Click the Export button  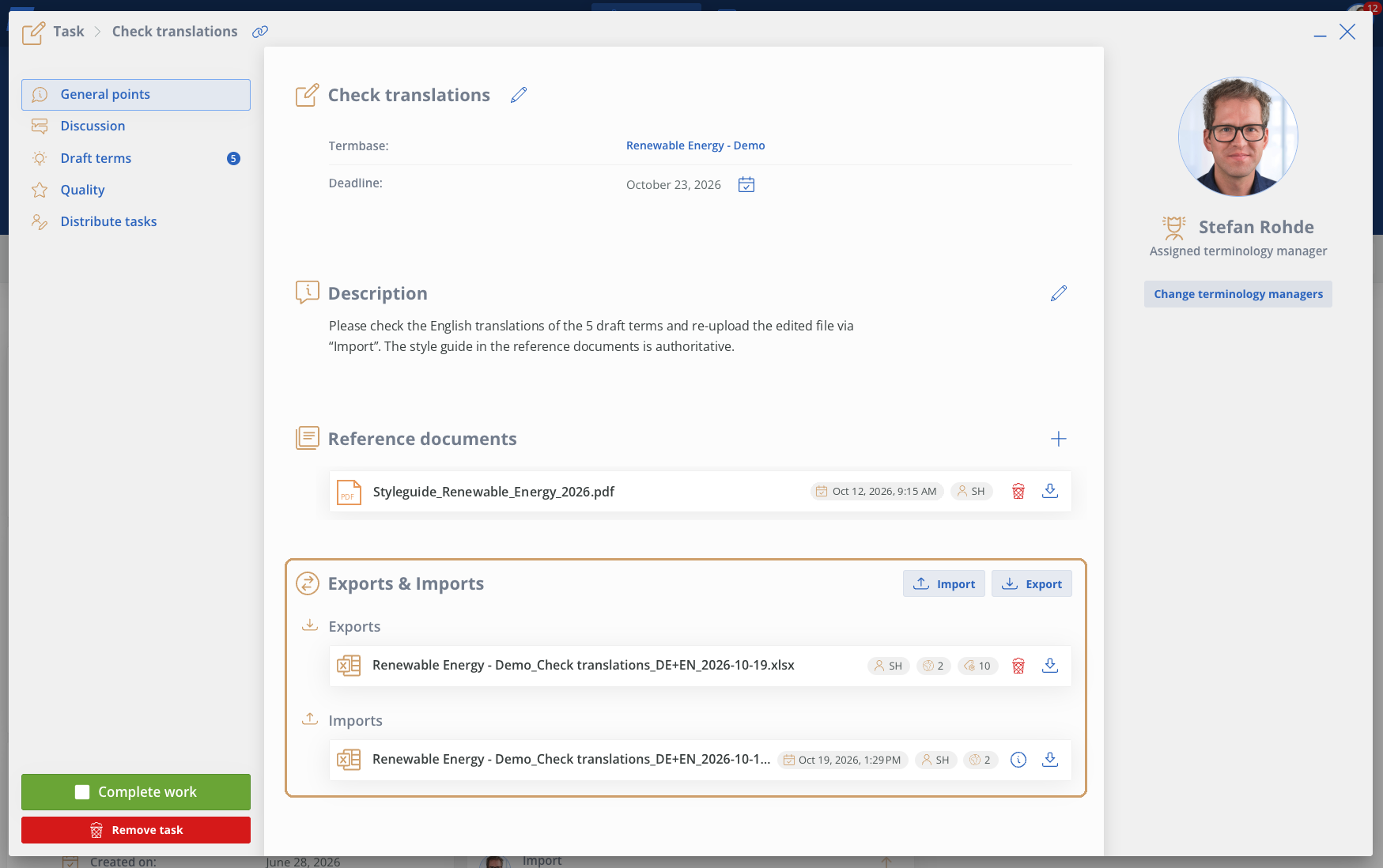click(x=1032, y=583)
